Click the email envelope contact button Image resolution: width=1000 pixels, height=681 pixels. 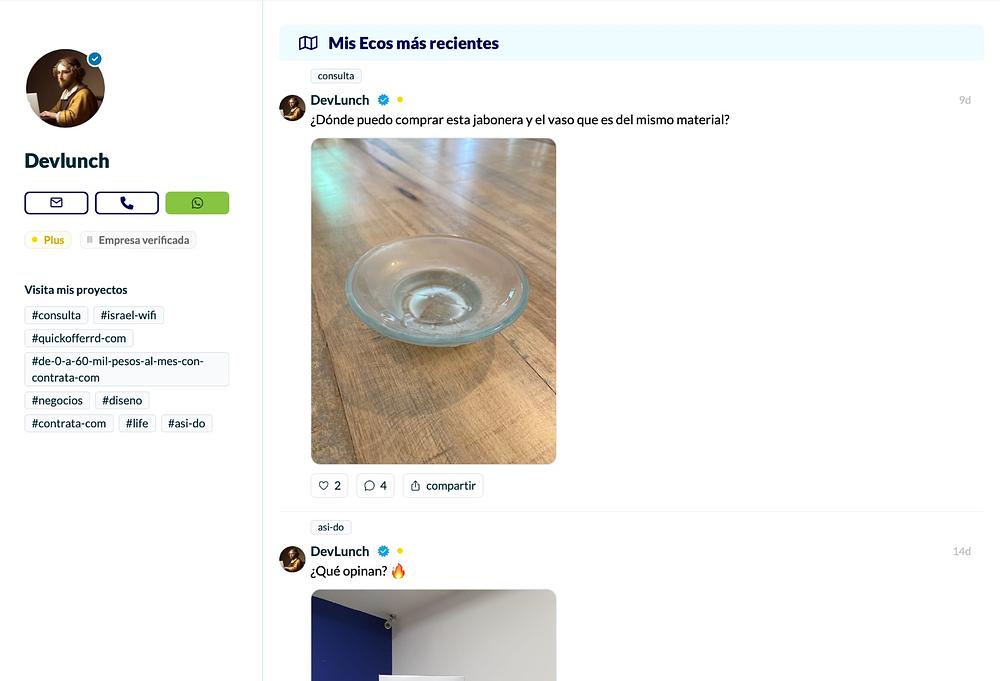click(56, 203)
